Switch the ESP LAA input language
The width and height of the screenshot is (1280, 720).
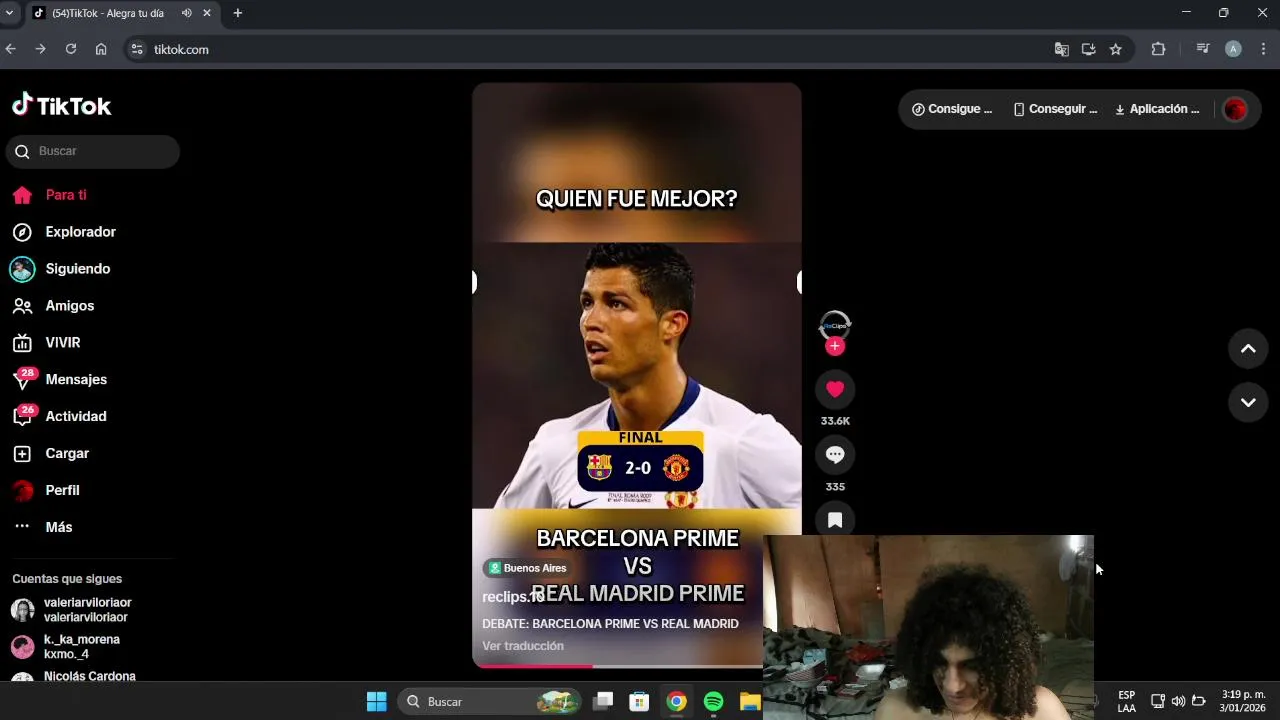[x=1127, y=701]
